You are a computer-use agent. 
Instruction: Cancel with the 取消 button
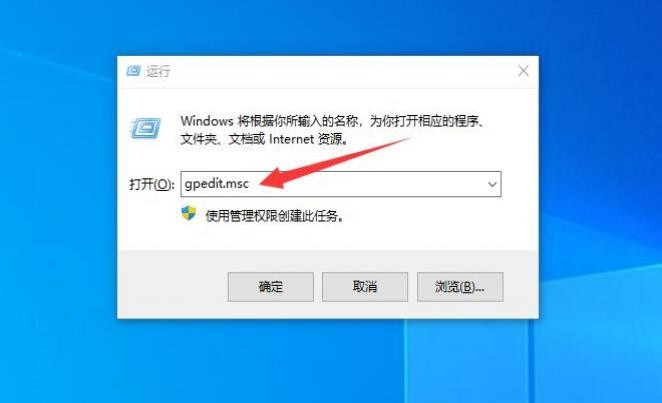(365, 287)
